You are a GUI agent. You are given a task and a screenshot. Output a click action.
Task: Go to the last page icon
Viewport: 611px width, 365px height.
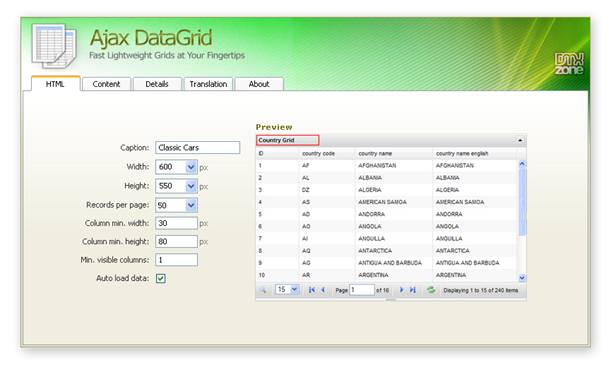click(413, 290)
